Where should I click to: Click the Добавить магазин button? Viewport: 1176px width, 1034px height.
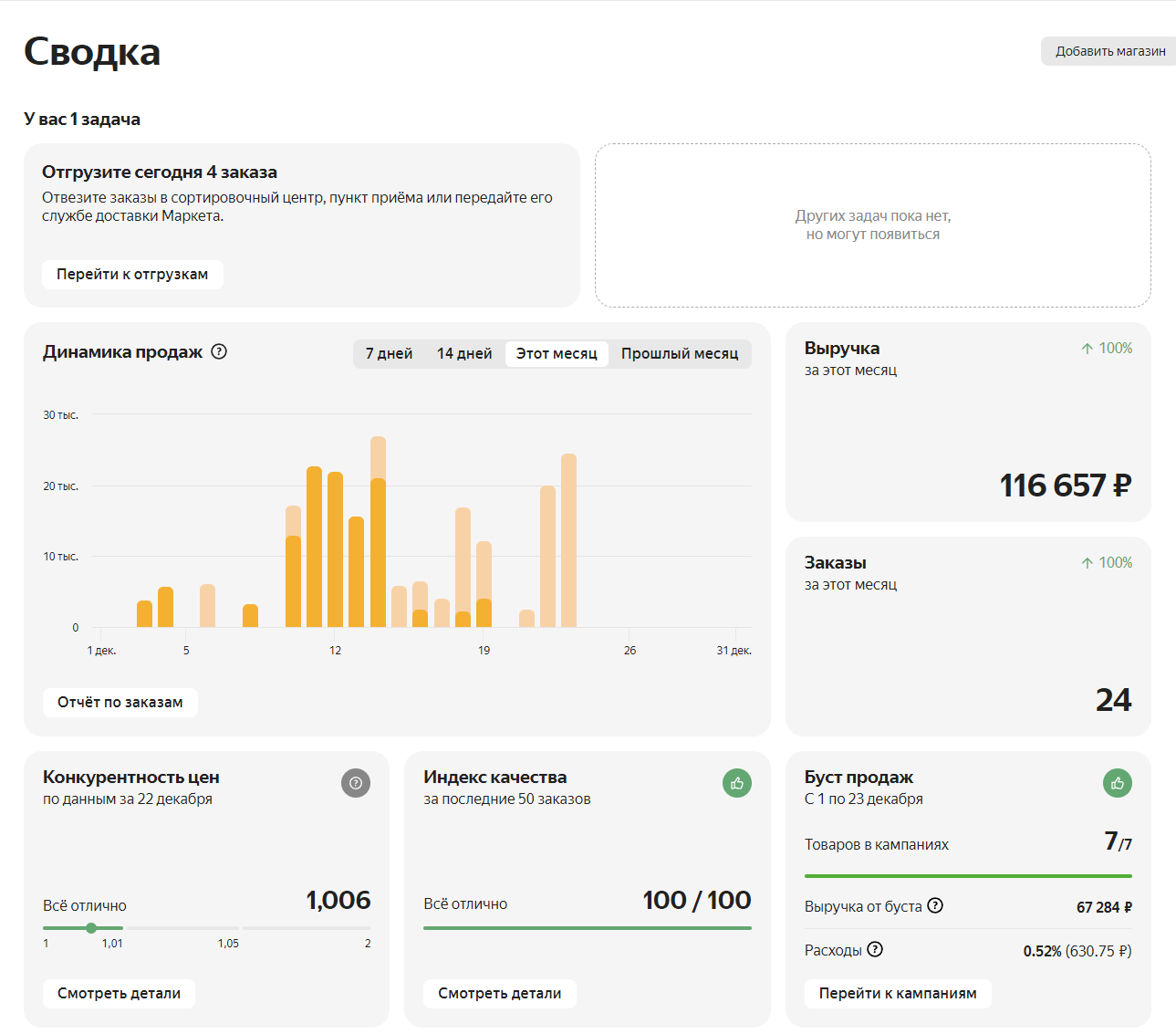click(x=1109, y=51)
